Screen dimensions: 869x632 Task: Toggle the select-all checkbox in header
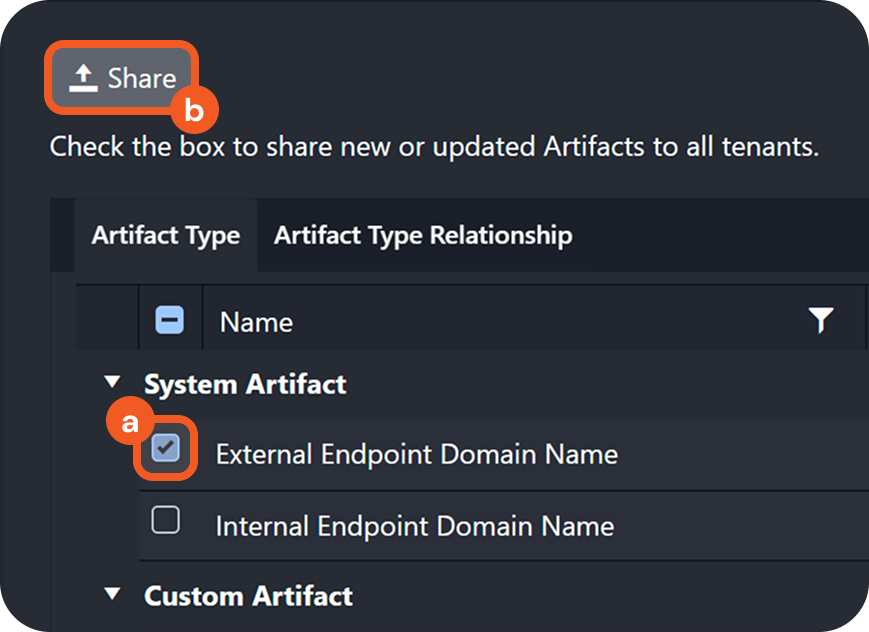pyautogui.click(x=169, y=321)
